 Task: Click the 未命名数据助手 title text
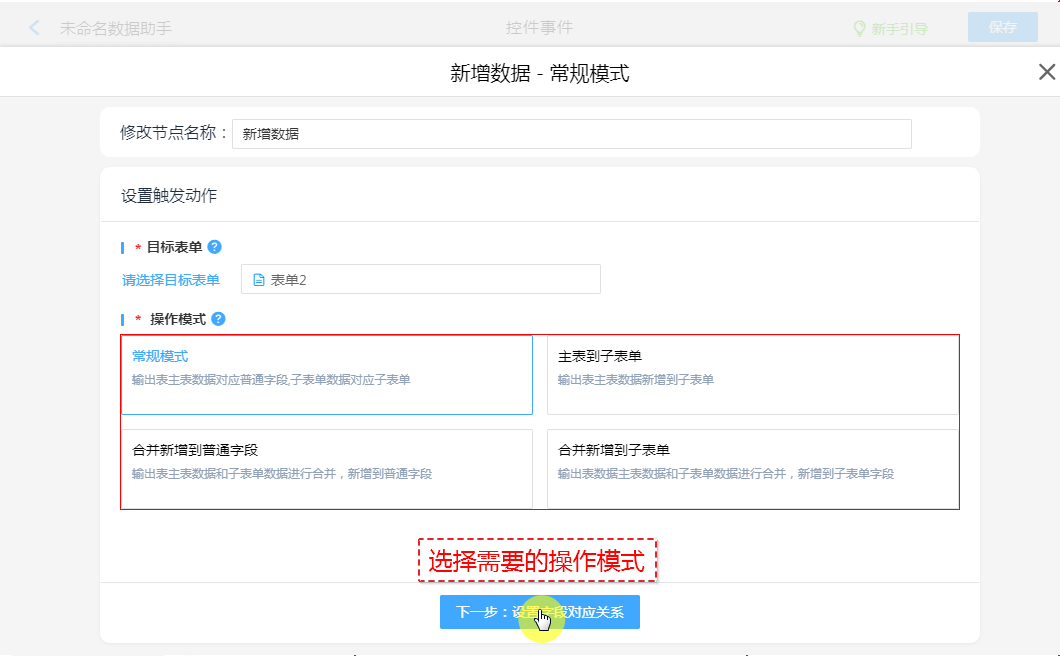pos(116,29)
